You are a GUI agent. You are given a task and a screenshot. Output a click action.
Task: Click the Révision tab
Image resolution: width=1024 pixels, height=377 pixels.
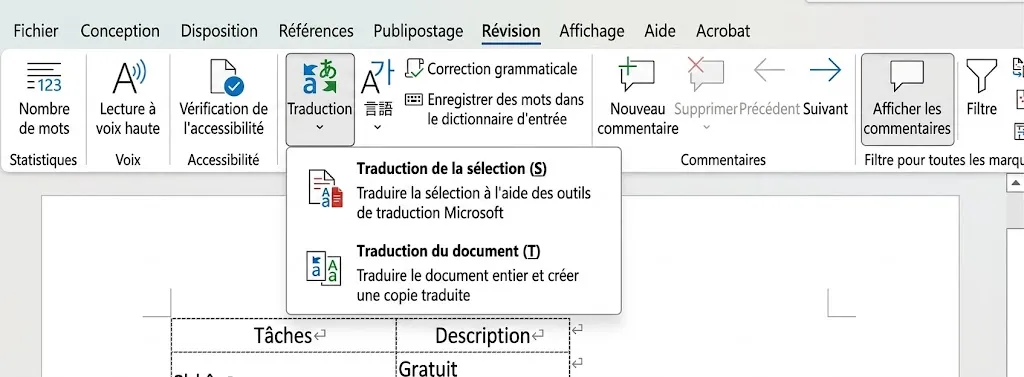511,31
